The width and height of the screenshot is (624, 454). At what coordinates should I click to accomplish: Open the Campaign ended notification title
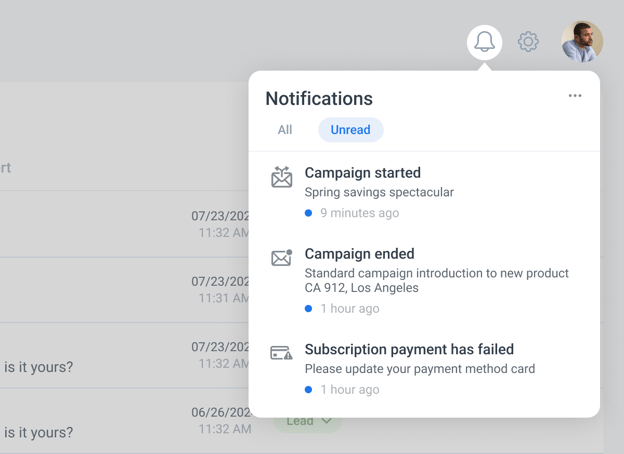[x=359, y=254]
